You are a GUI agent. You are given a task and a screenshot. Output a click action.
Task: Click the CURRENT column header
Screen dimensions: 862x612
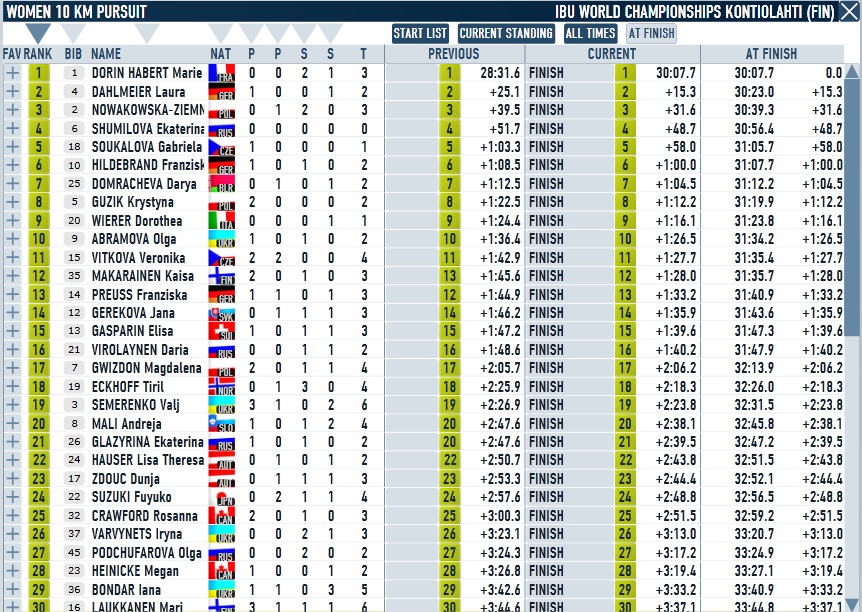pyautogui.click(x=612, y=54)
